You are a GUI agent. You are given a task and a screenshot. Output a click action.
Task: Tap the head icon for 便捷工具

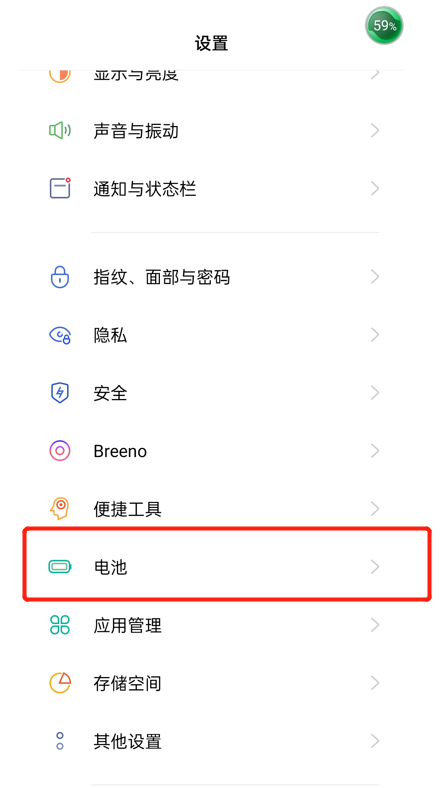click(x=60, y=509)
